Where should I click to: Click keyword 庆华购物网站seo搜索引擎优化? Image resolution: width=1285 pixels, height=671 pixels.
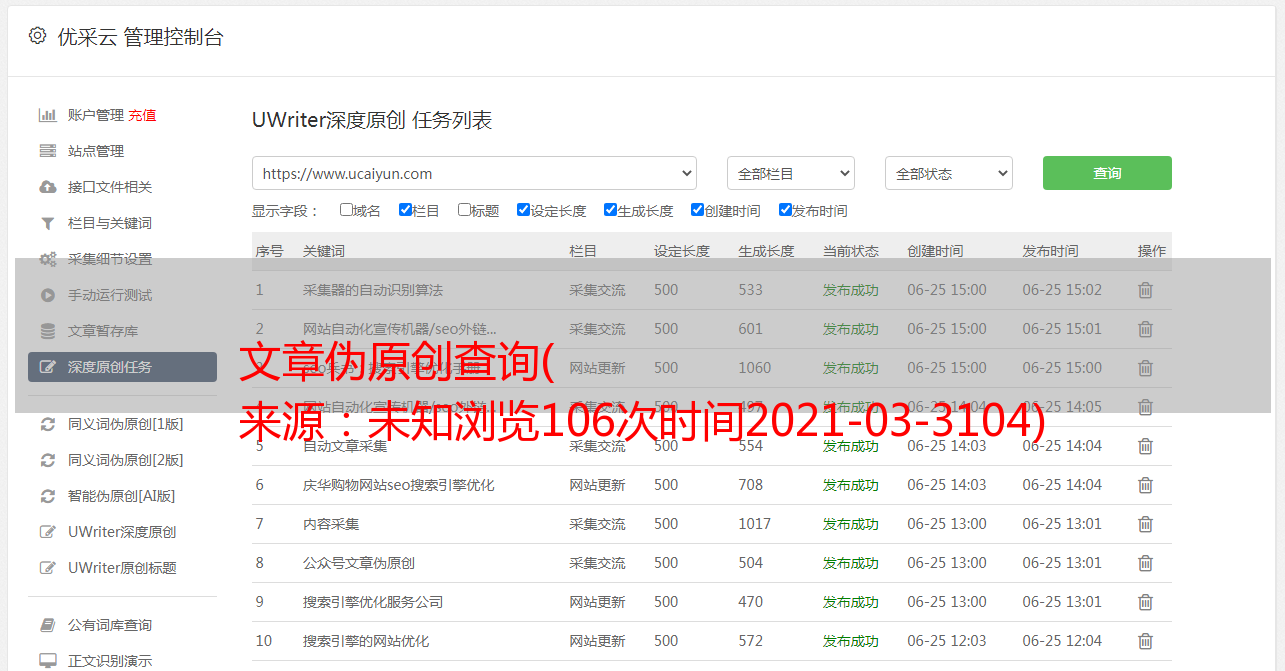(x=399, y=485)
